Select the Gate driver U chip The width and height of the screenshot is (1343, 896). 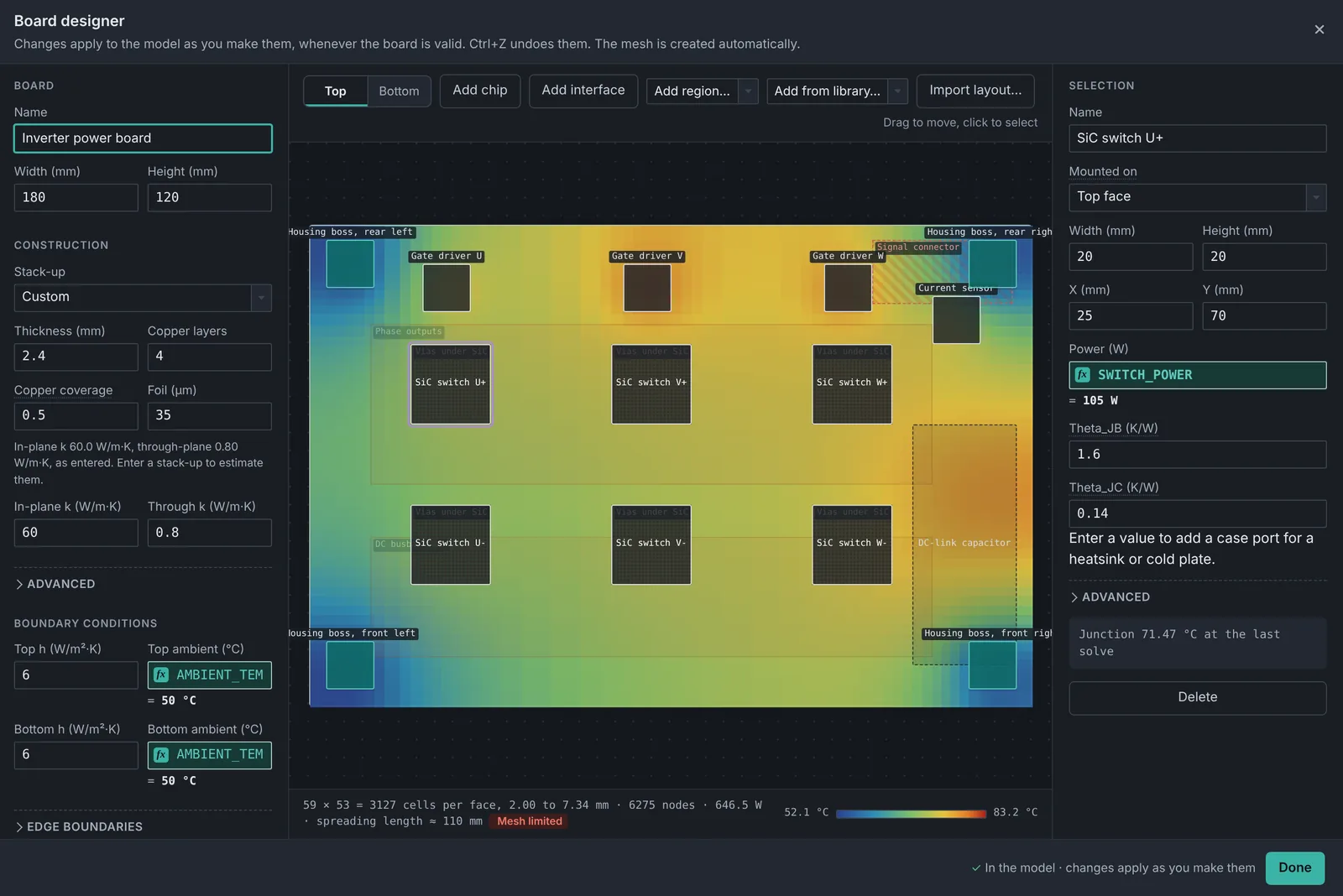(x=447, y=288)
